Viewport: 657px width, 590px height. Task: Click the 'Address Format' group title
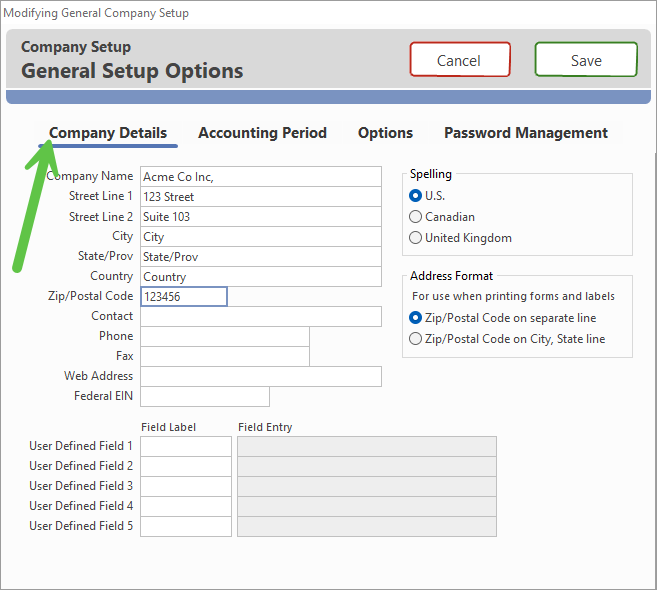(451, 276)
